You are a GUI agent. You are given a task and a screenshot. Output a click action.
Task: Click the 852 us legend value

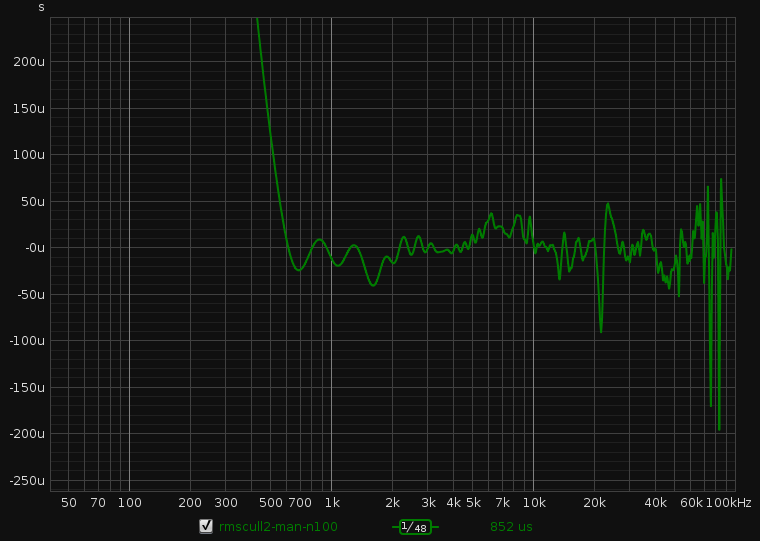pos(511,526)
